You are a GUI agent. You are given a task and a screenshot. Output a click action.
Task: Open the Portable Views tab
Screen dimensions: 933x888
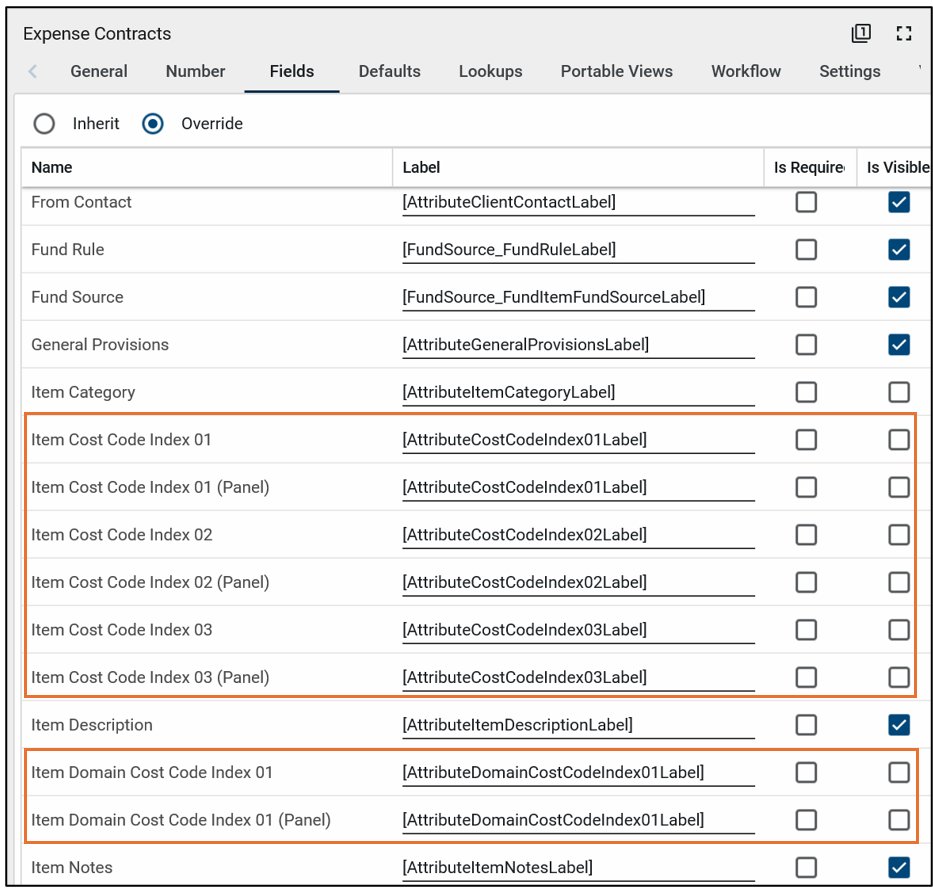(616, 72)
